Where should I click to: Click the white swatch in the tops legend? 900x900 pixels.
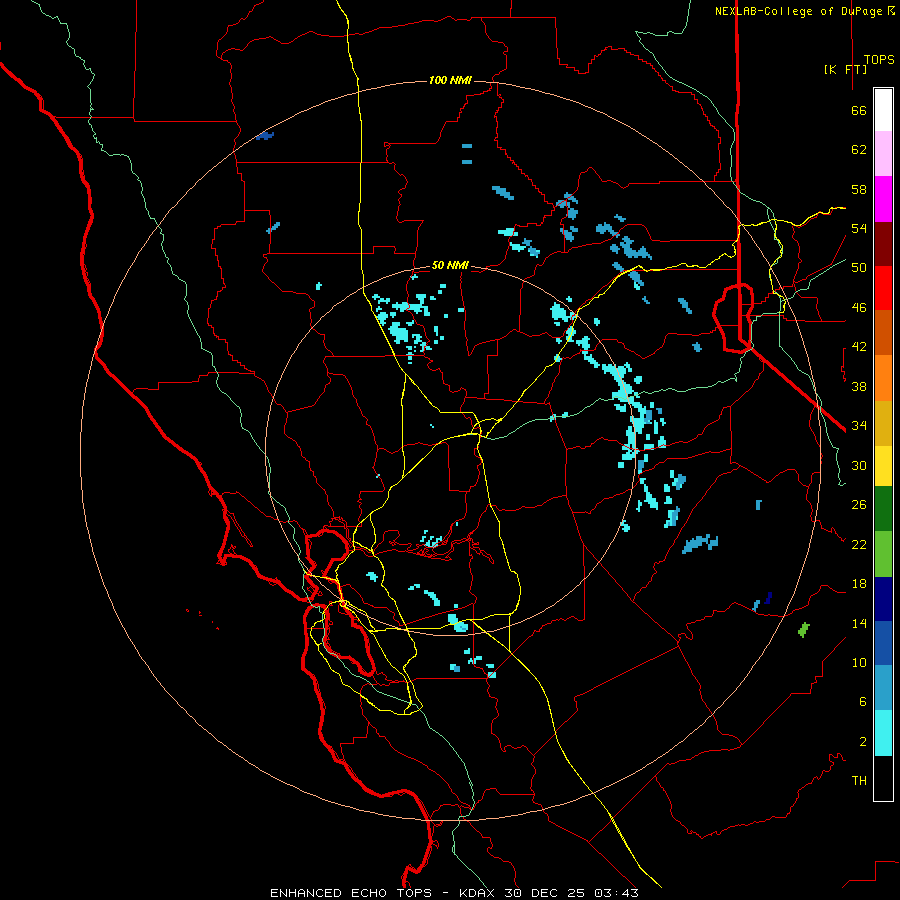pos(883,110)
